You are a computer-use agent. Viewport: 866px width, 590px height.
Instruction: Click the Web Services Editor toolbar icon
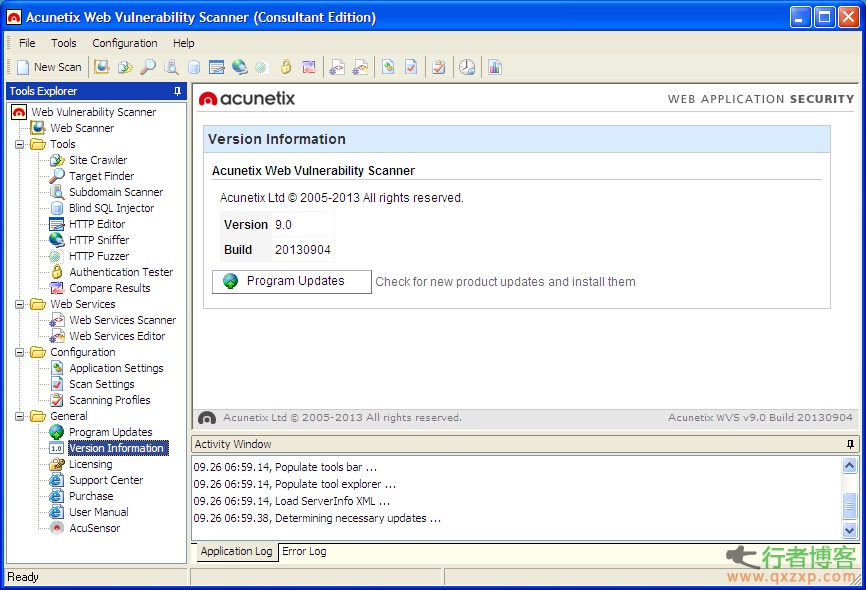tap(360, 67)
